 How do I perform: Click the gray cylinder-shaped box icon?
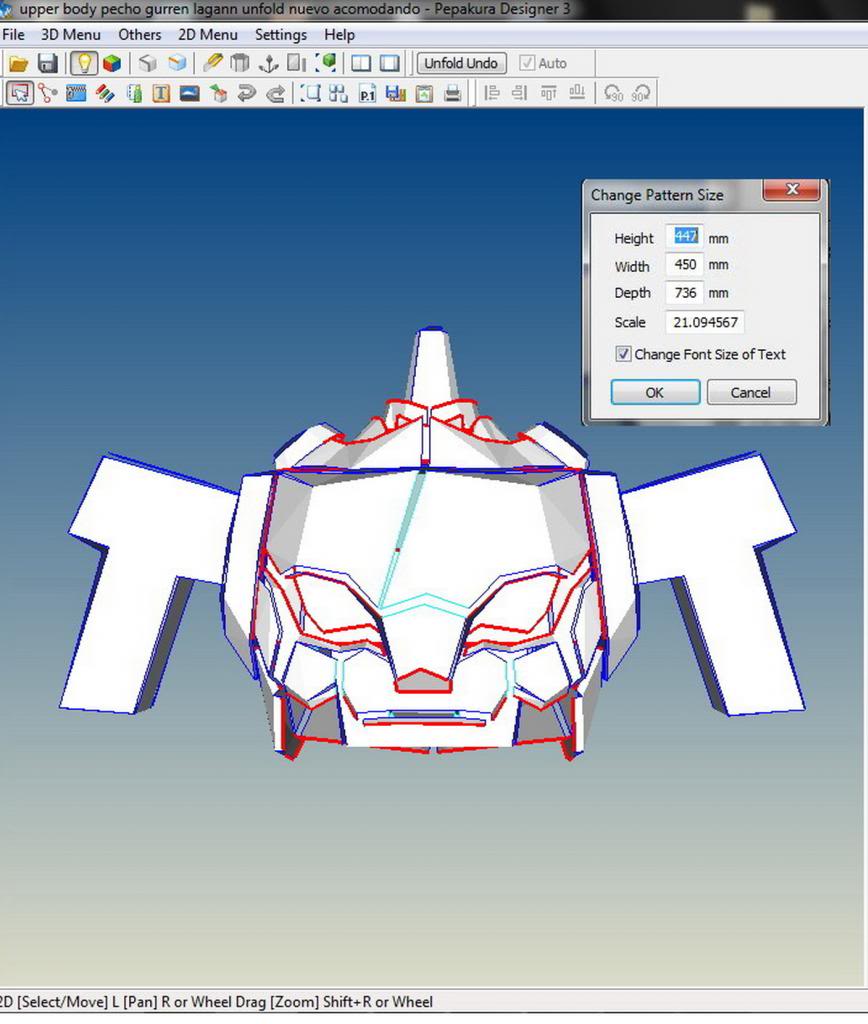pyautogui.click(x=240, y=63)
